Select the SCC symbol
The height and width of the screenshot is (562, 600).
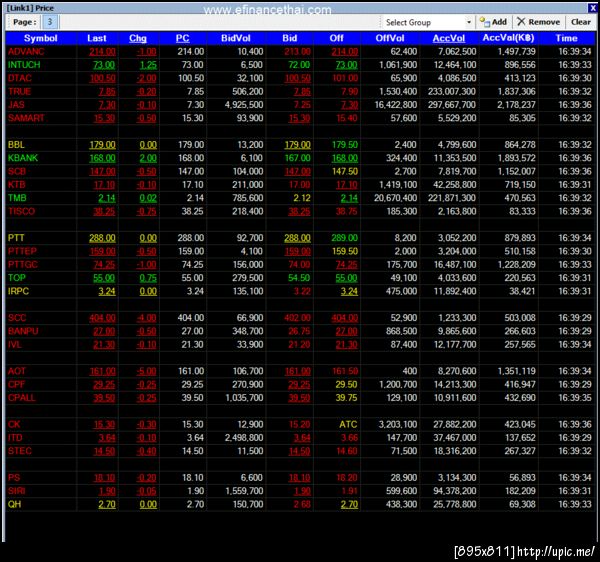click(17, 318)
